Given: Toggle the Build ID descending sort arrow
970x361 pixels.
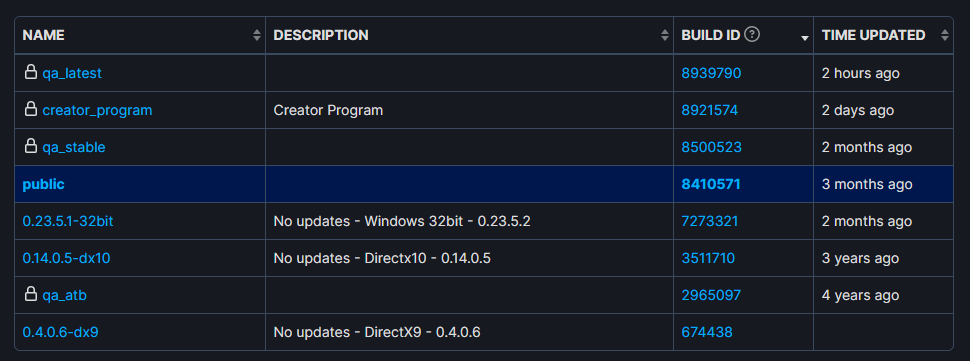Looking at the screenshot, I should [x=805, y=38].
